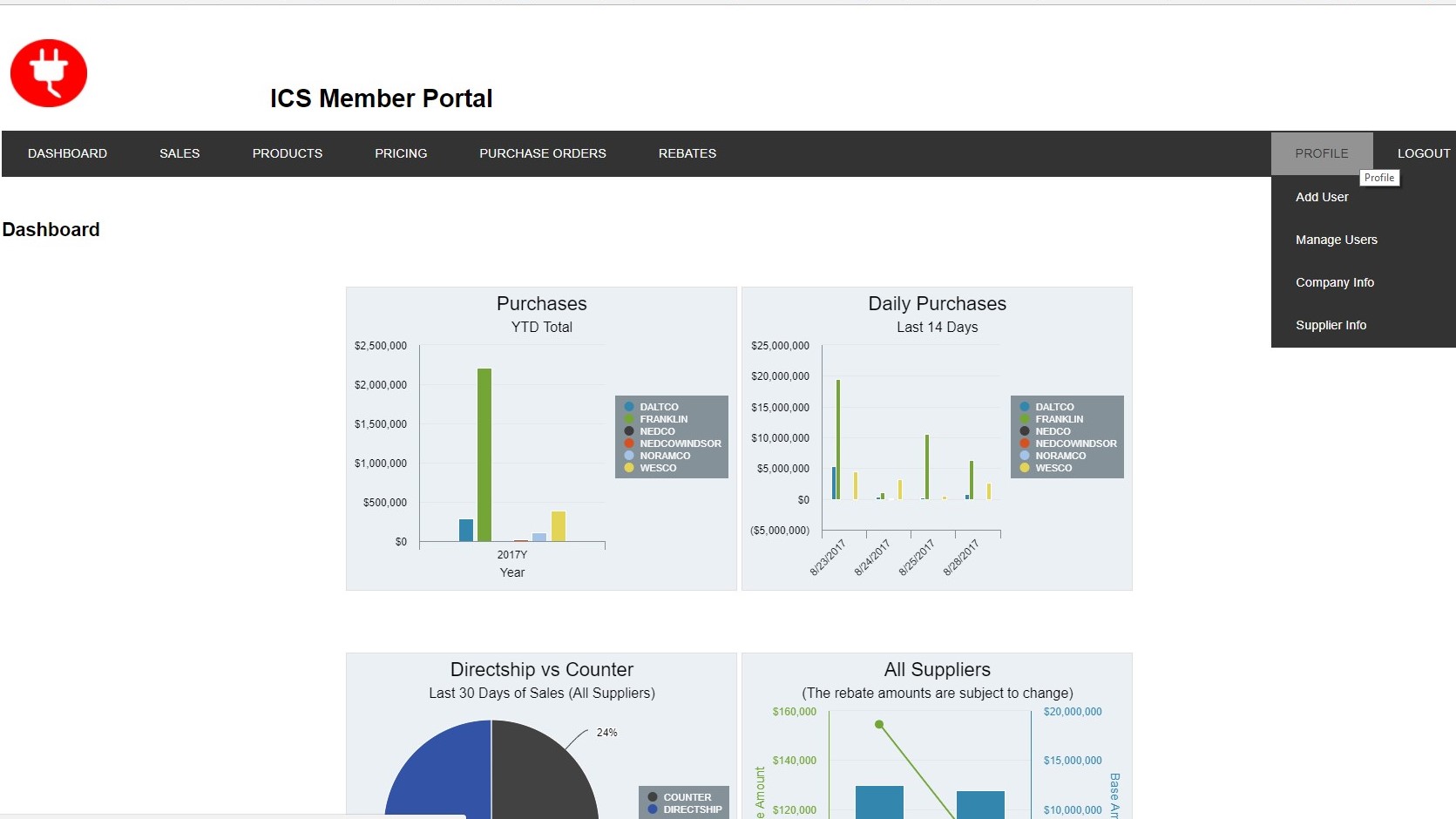The image size is (1456, 819).
Task: Toggle DALTCO legend in Purchases chart
Action: (651, 407)
